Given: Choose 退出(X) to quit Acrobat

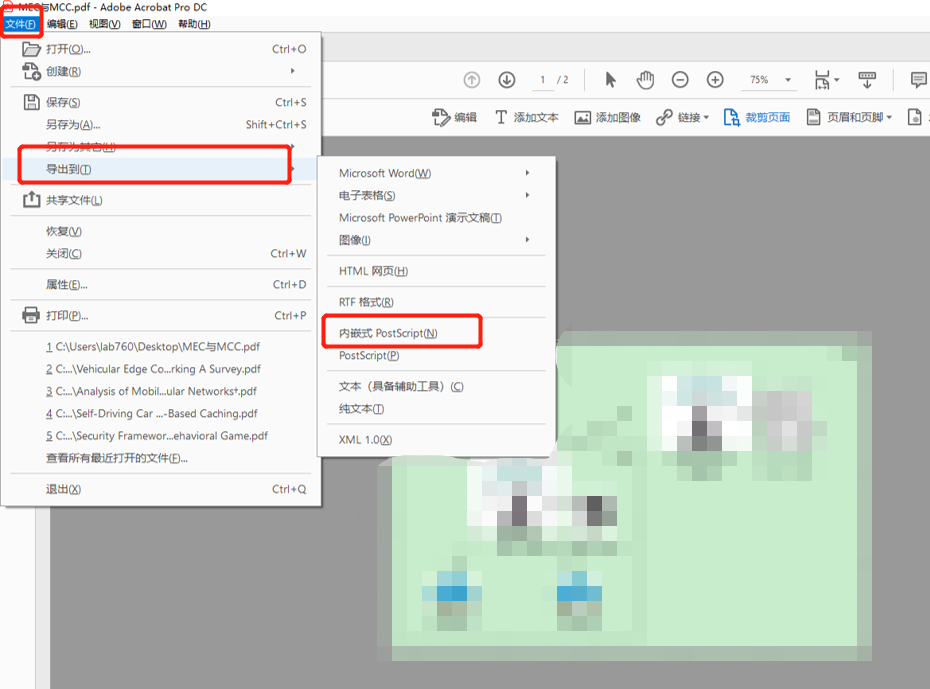Looking at the screenshot, I should tap(161, 489).
